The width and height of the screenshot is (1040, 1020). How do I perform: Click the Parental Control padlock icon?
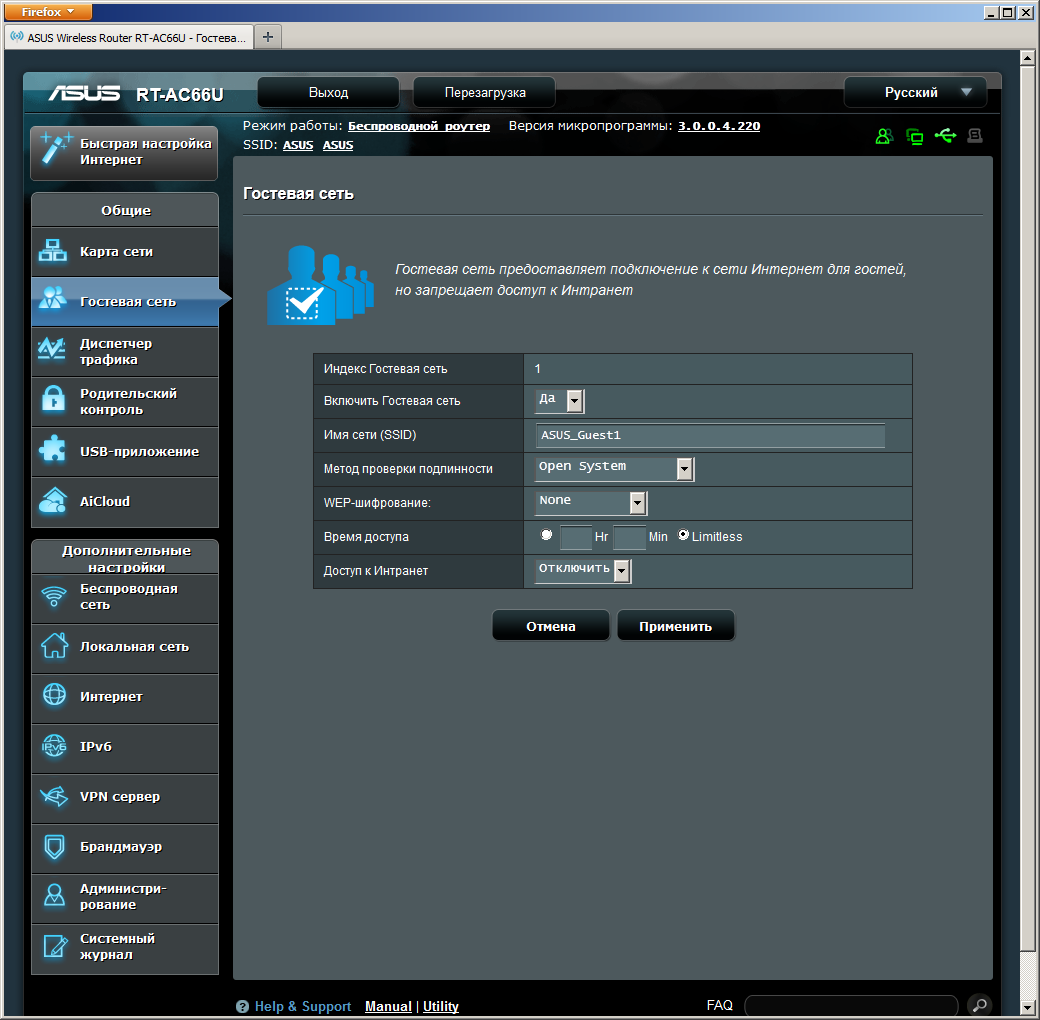click(52, 401)
